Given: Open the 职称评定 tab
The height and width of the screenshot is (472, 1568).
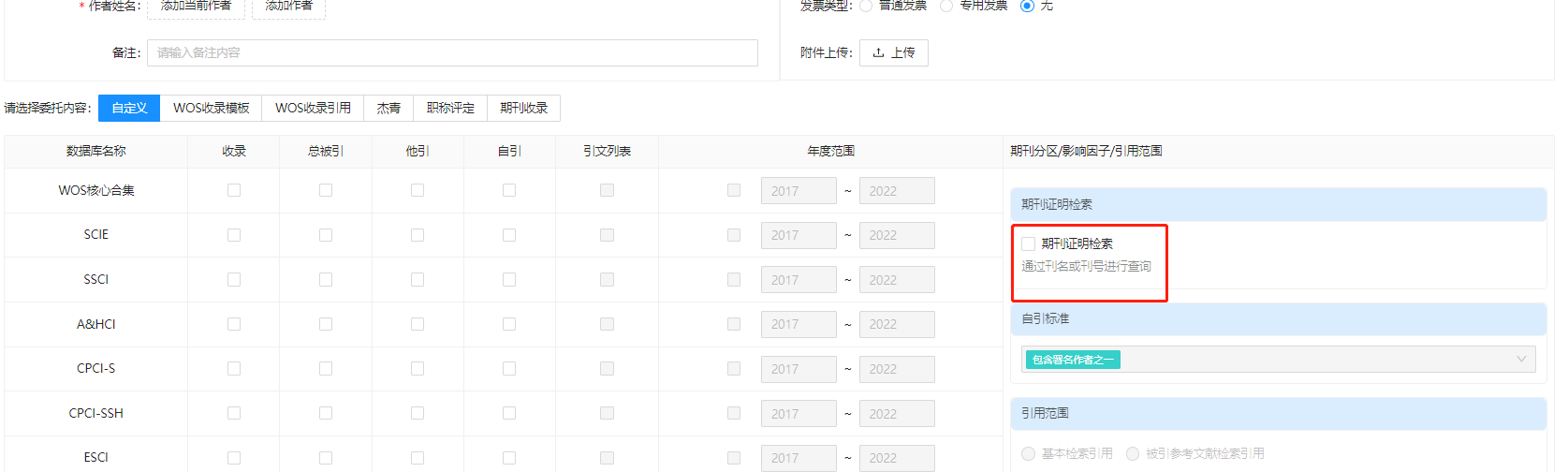Looking at the screenshot, I should click(x=450, y=109).
